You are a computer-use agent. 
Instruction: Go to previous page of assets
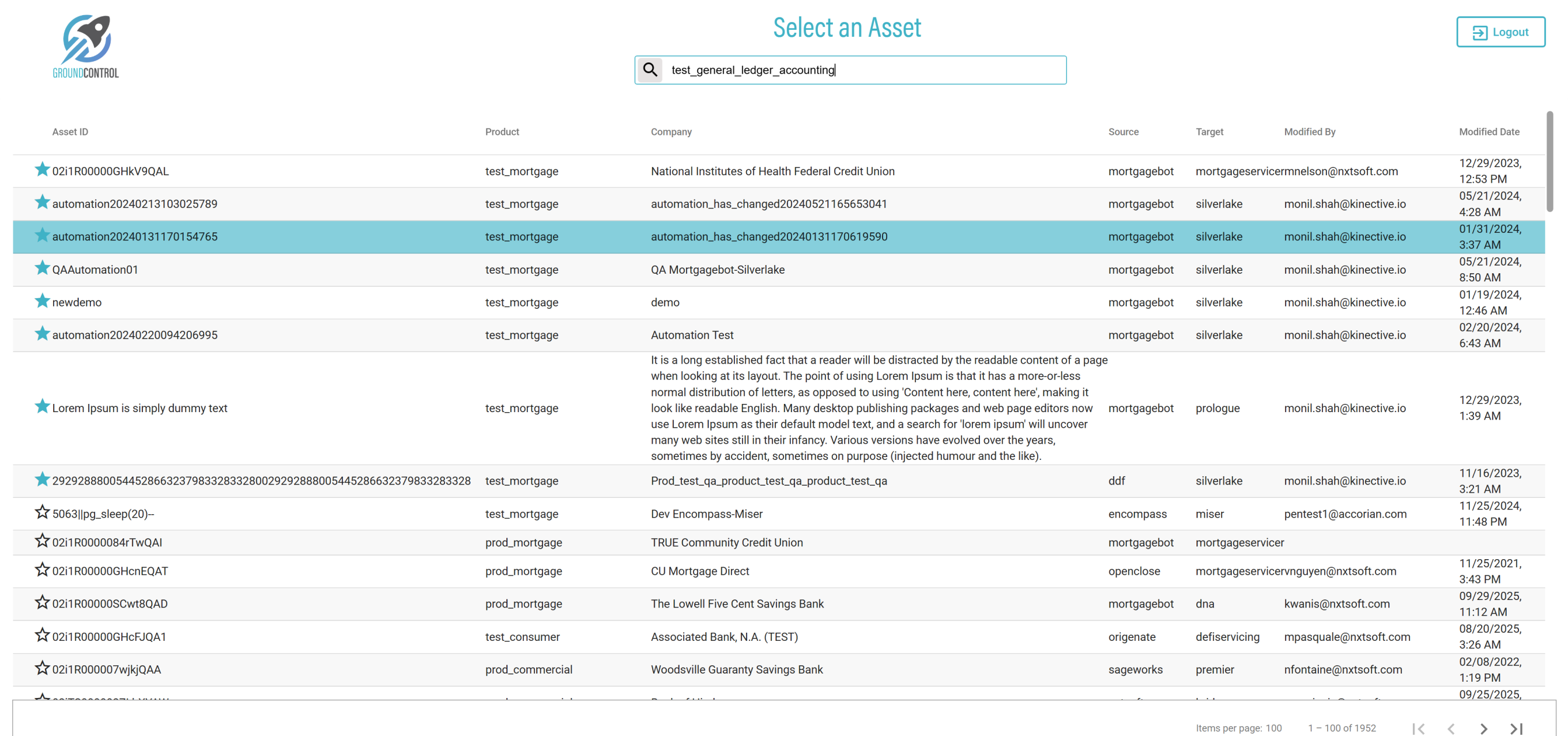tap(1451, 728)
